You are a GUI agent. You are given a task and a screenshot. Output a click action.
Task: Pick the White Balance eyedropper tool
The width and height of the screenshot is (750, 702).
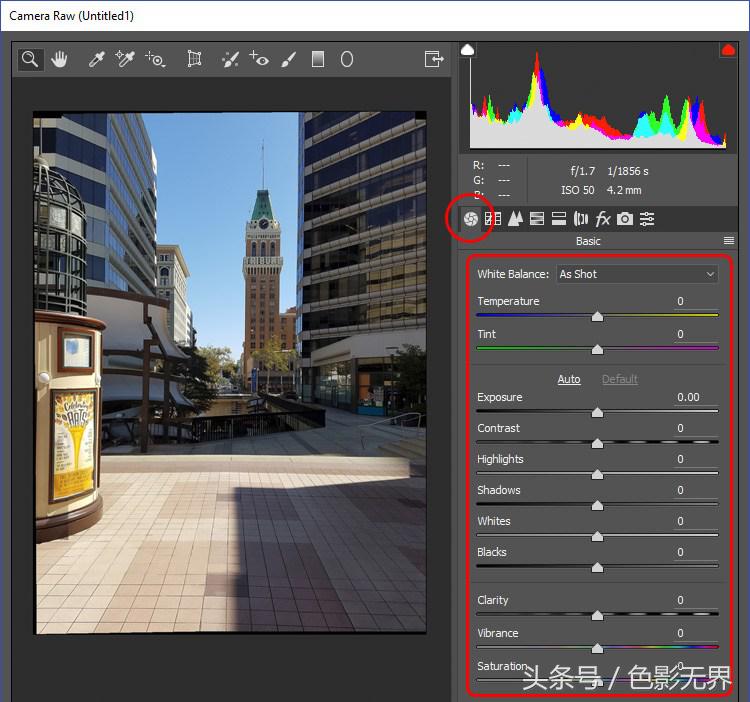tap(97, 59)
